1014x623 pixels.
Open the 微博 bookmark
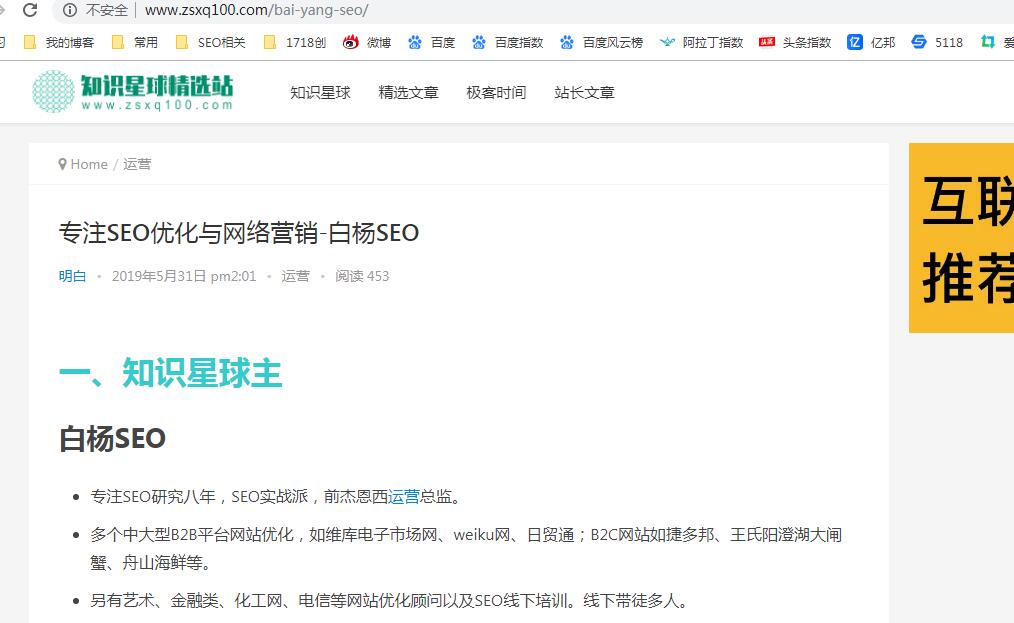(x=367, y=42)
